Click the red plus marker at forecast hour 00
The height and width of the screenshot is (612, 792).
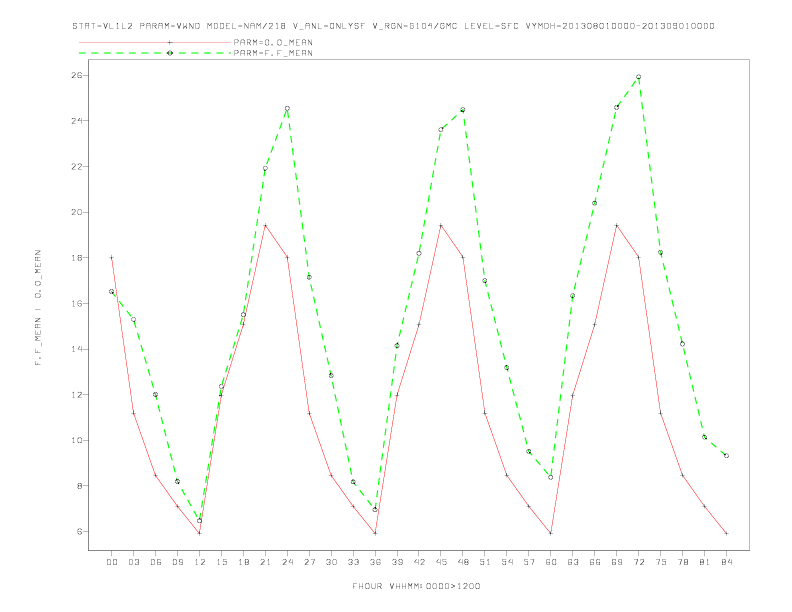[x=112, y=258]
